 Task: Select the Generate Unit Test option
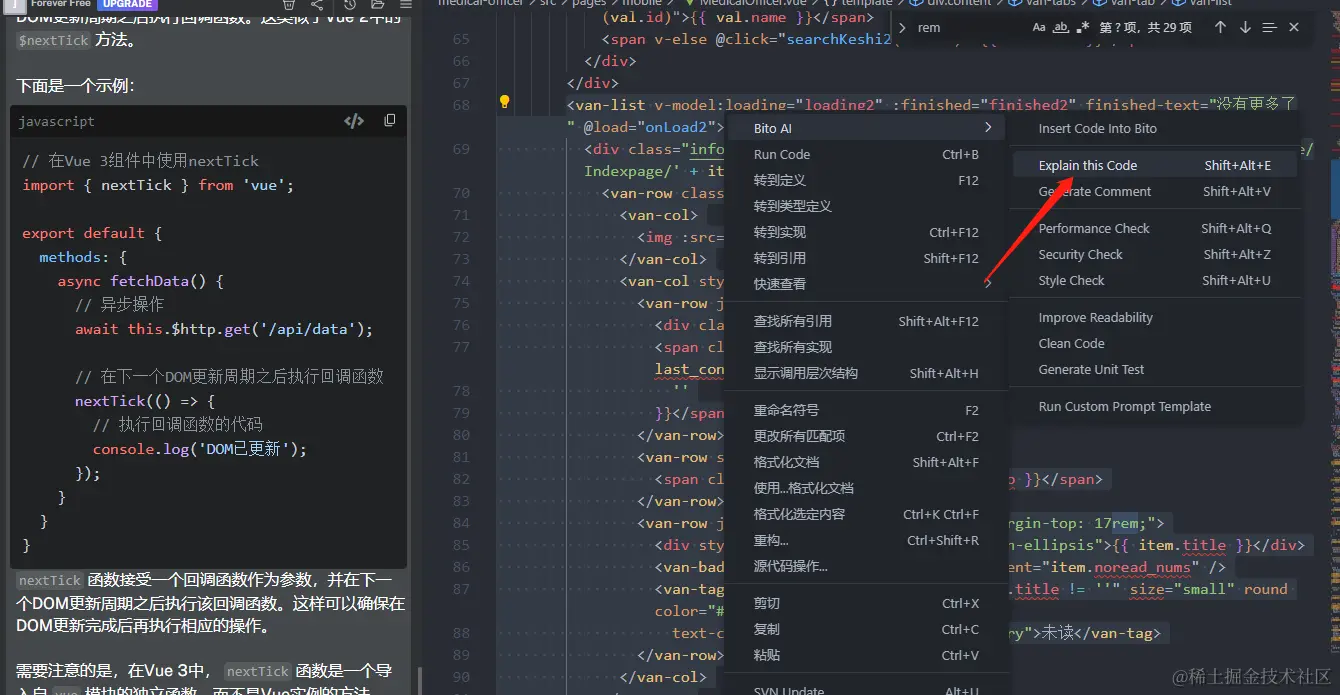click(x=1154, y=369)
